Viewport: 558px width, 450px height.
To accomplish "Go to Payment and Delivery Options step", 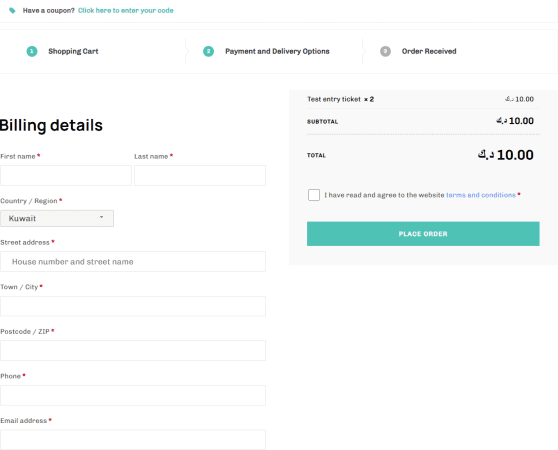I will tap(277, 51).
